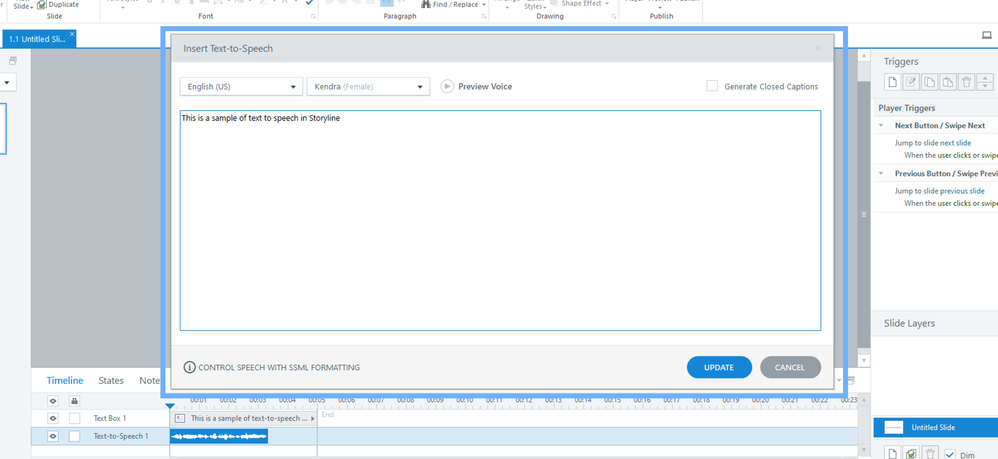This screenshot has width=998, height=459.
Task: Click the Preview Voice play icon
Action: 447,87
